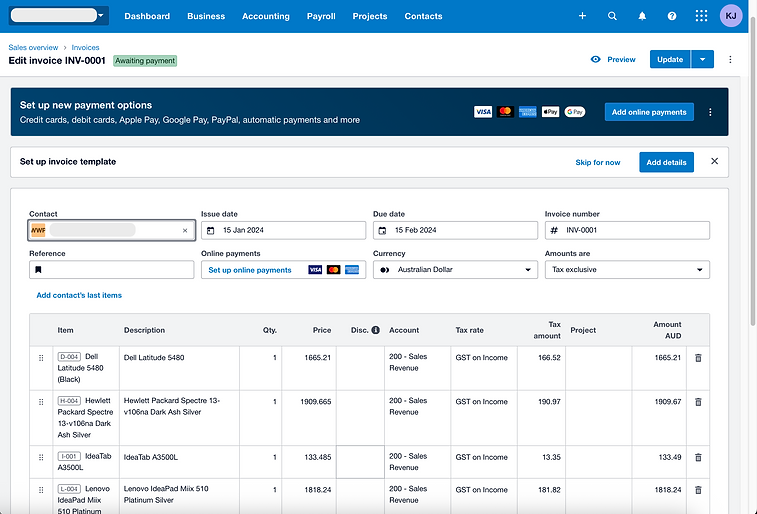Open notifications bell icon
Screen dimensions: 757x514
642,16
